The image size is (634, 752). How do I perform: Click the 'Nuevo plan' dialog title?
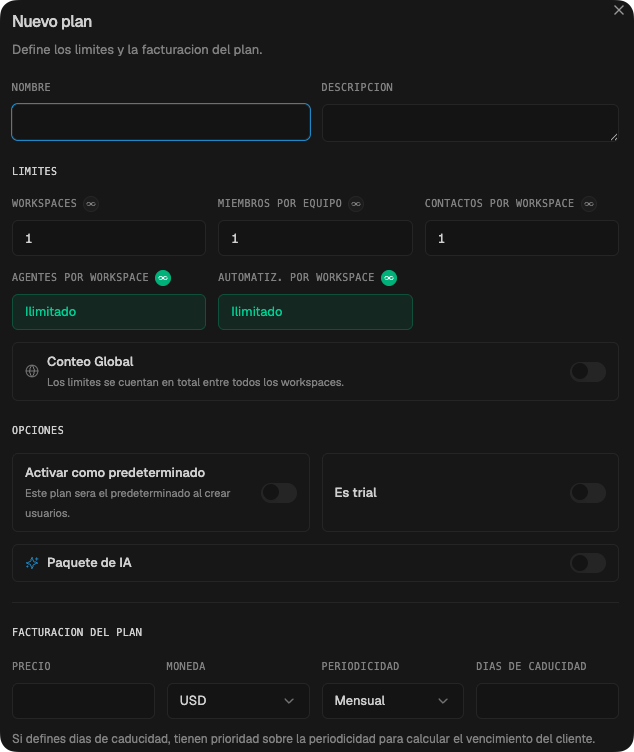pyautogui.click(x=52, y=22)
